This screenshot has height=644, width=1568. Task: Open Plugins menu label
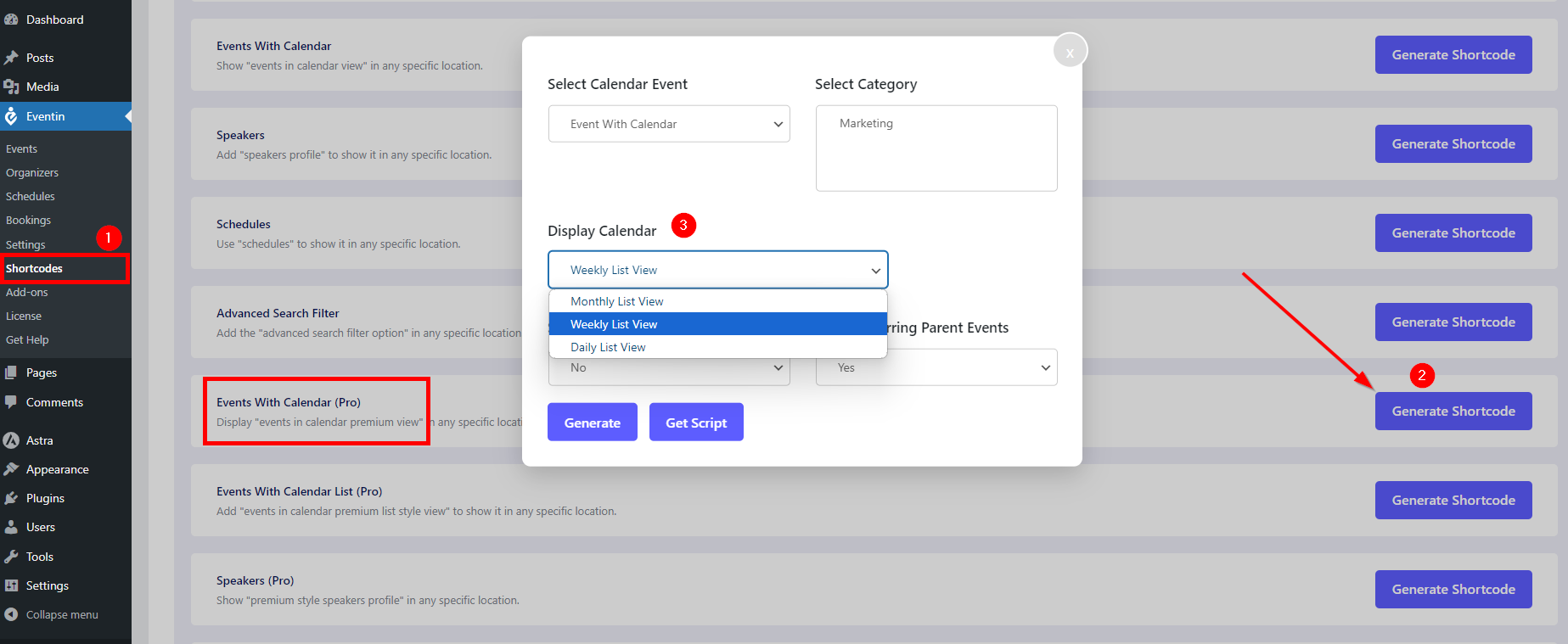tap(45, 498)
